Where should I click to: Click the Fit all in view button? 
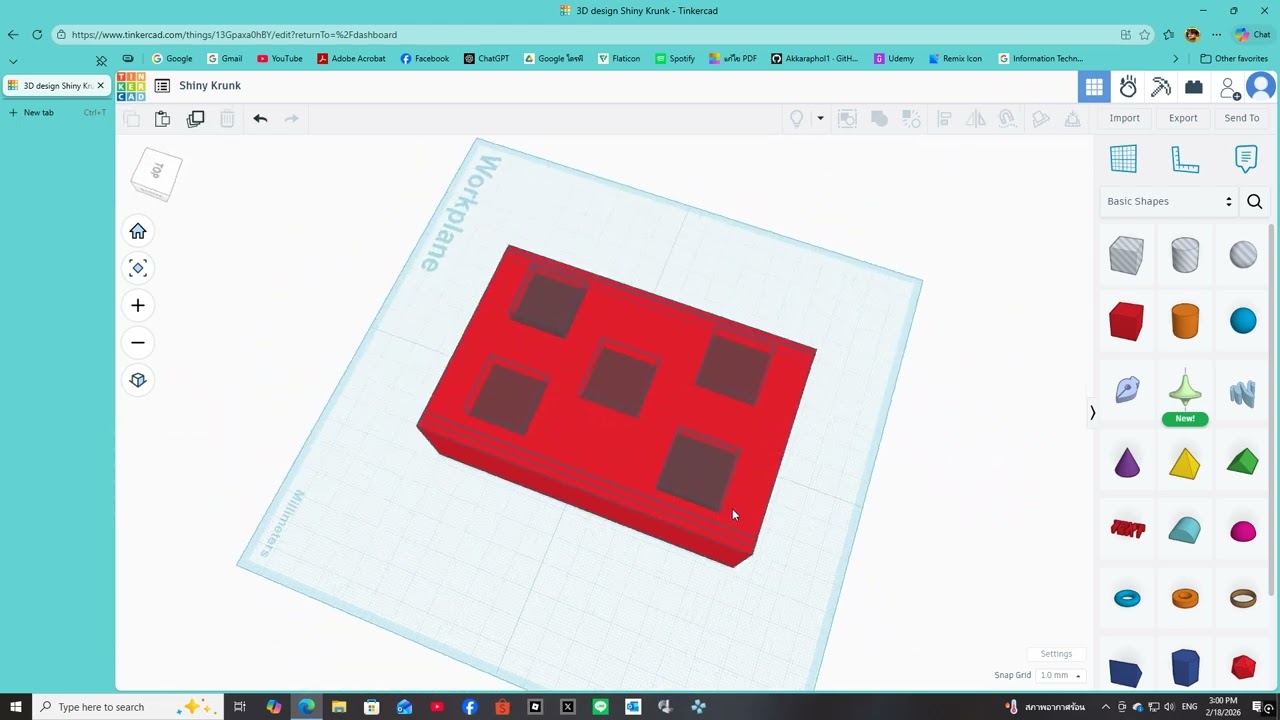click(x=138, y=268)
